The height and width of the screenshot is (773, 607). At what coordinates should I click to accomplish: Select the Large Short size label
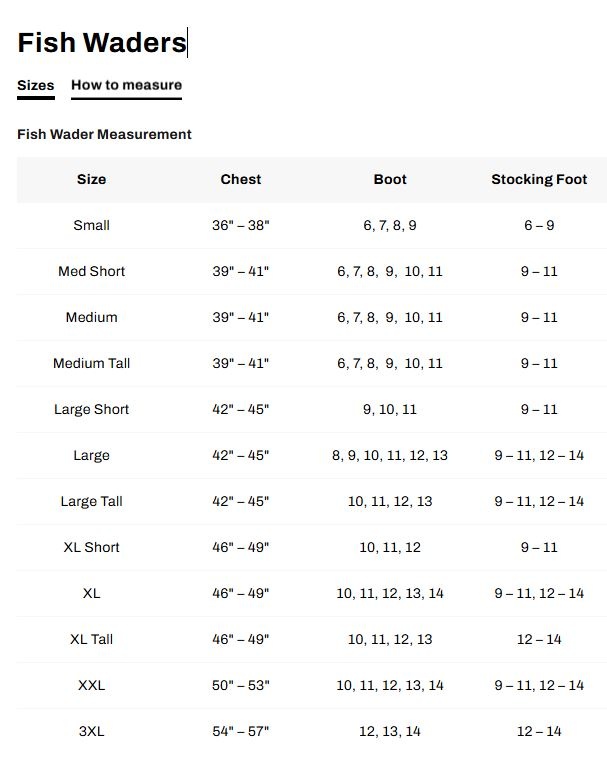tap(91, 409)
